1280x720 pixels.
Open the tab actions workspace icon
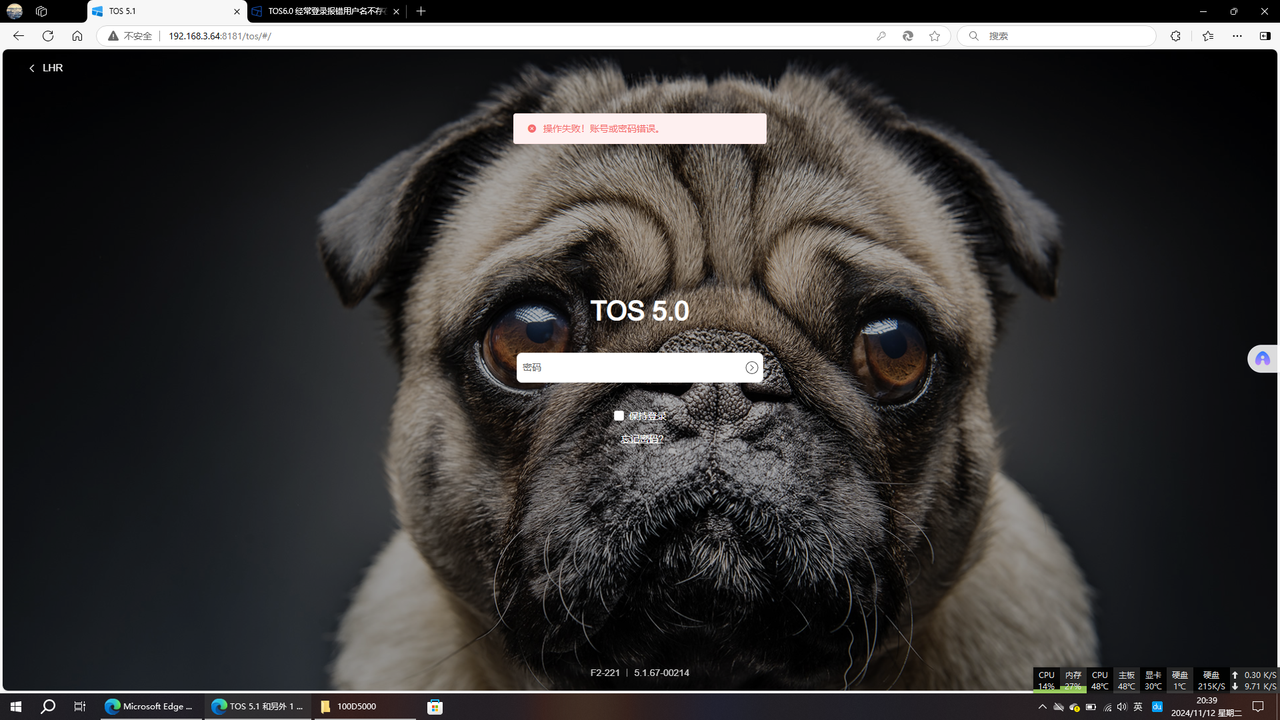pyautogui.click(x=41, y=11)
